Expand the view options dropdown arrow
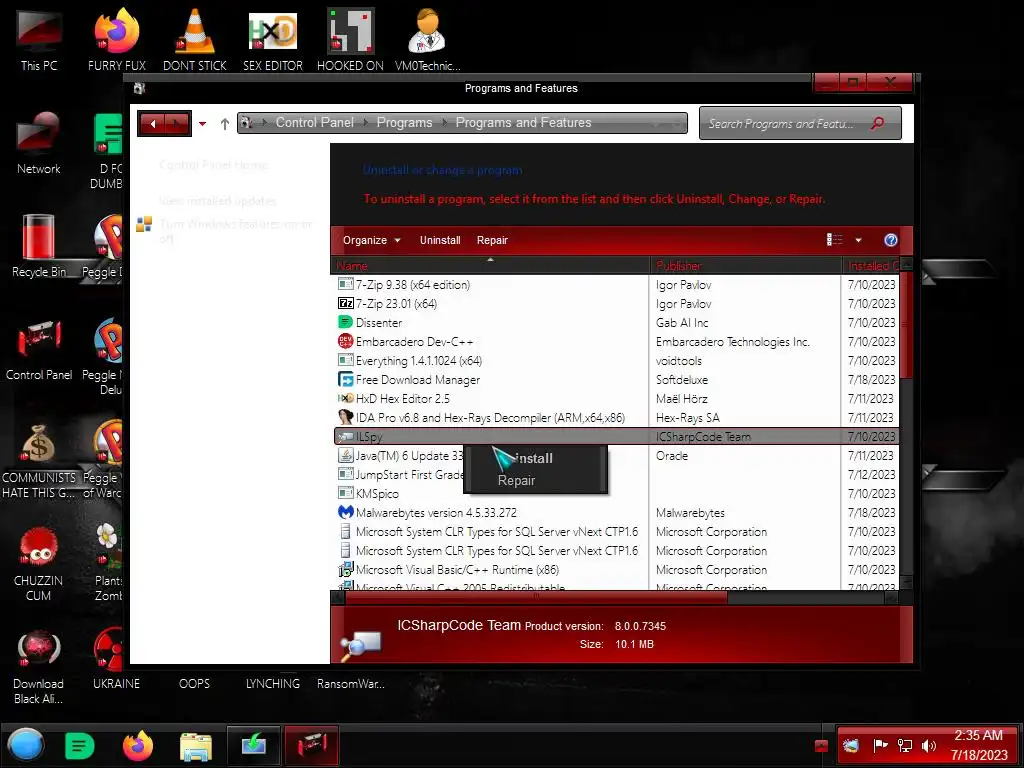The width and height of the screenshot is (1024, 768). [x=858, y=240]
